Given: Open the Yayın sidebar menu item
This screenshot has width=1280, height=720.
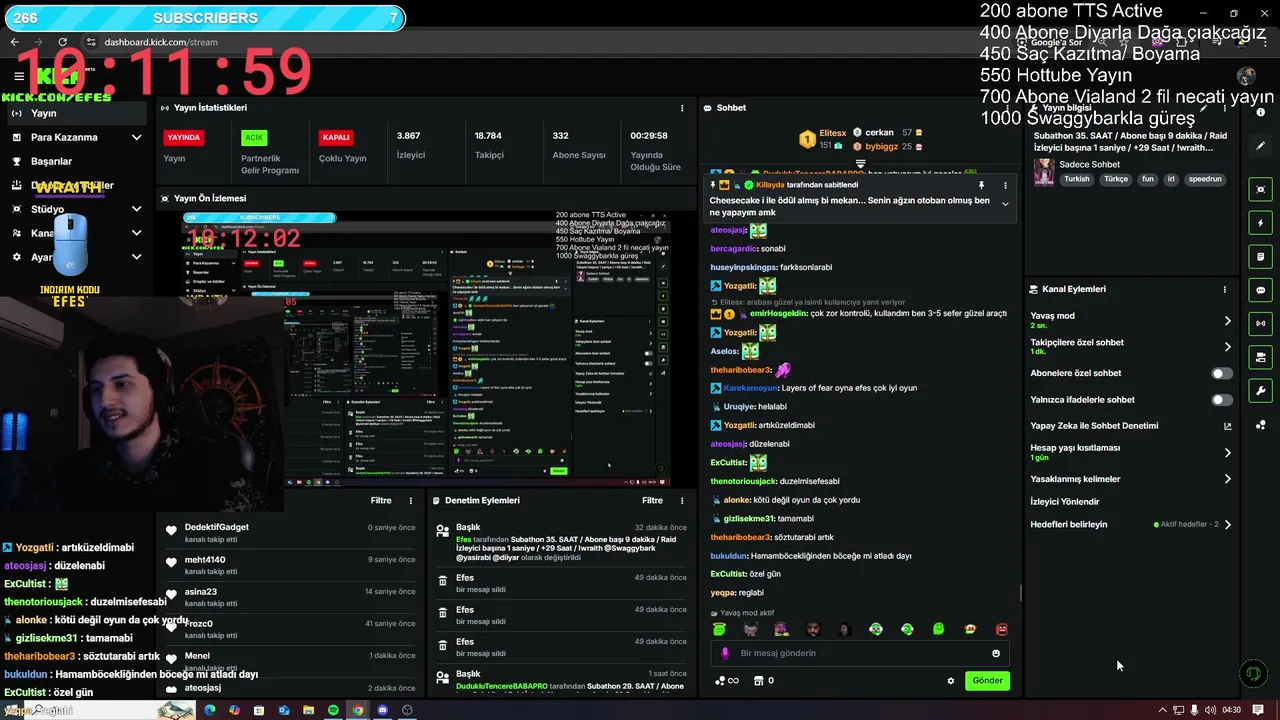Looking at the screenshot, I should tap(76, 113).
